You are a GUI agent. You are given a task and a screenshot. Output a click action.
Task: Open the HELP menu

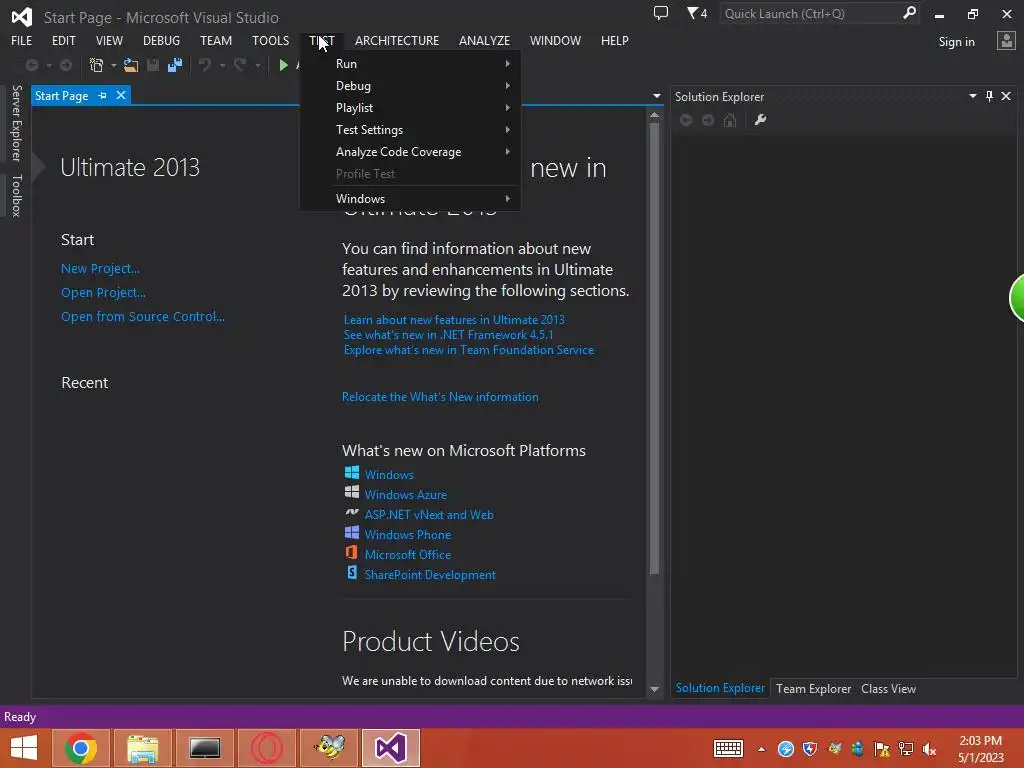[x=615, y=40]
